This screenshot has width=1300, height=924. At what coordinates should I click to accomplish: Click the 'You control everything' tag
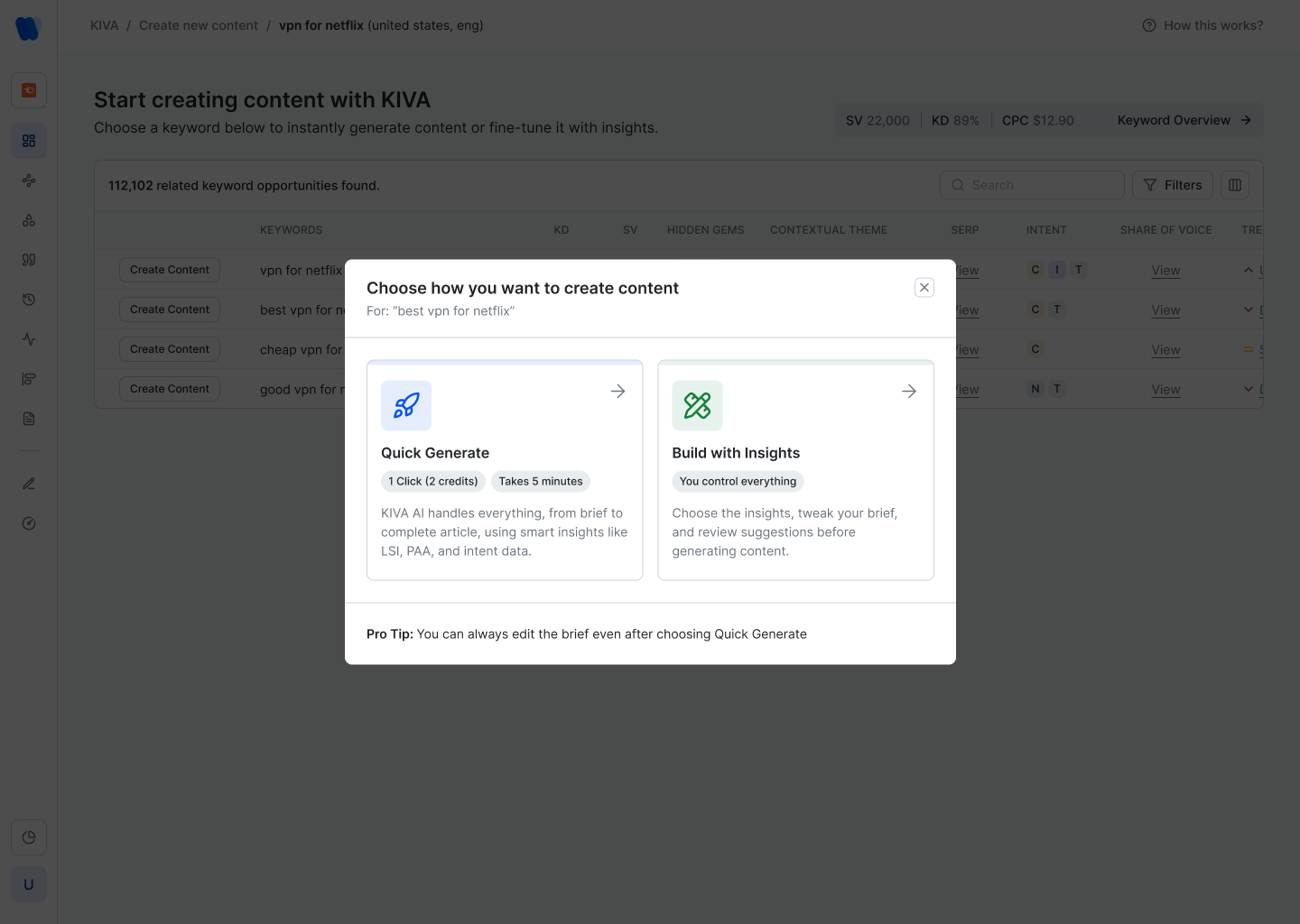738,481
